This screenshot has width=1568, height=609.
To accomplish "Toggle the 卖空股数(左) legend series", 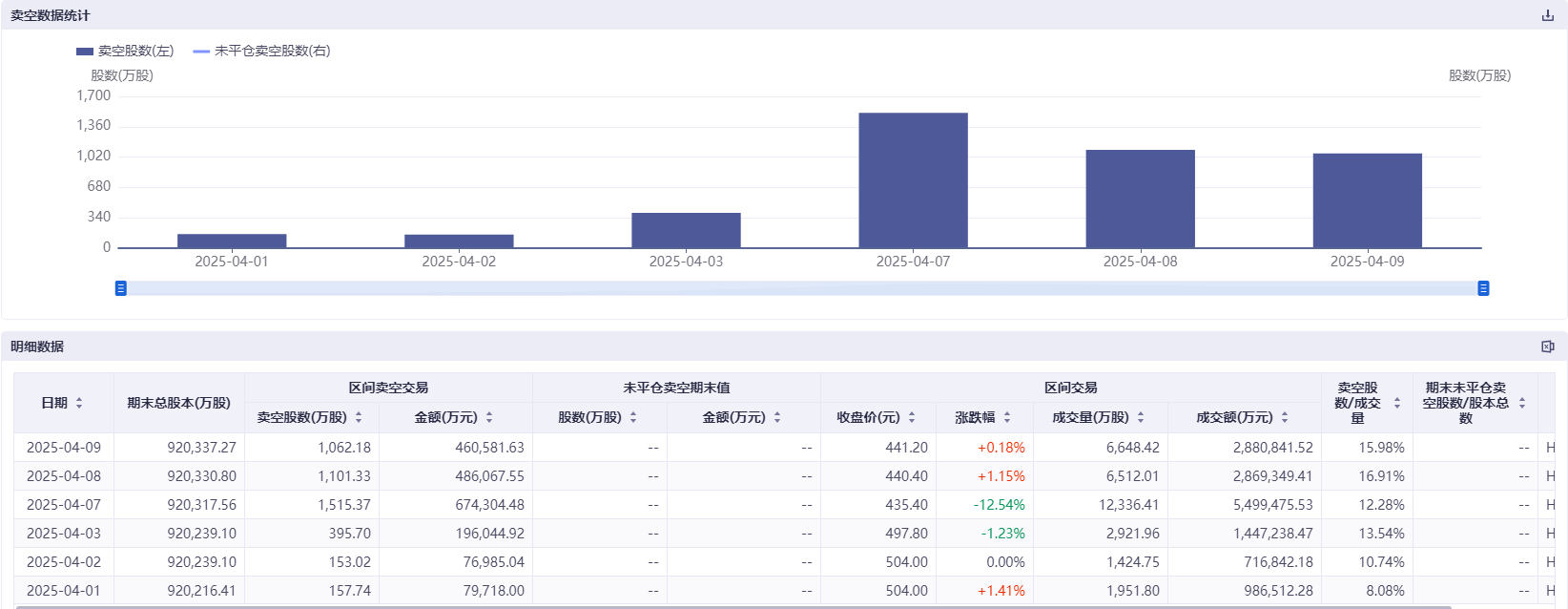I will 125,51.
